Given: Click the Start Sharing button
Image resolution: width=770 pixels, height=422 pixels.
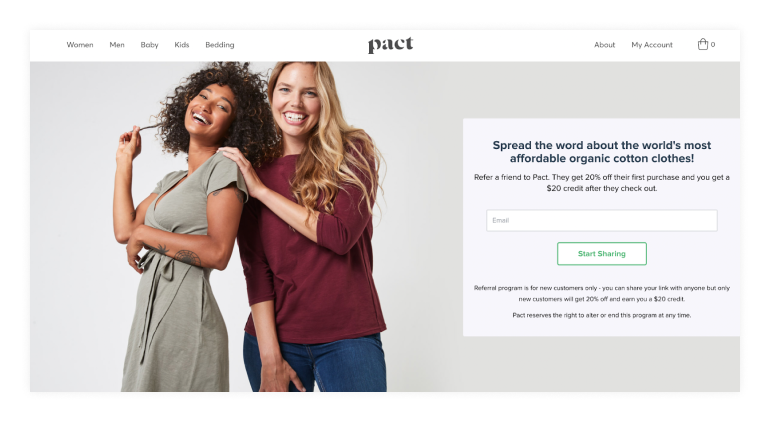Looking at the screenshot, I should point(602,253).
